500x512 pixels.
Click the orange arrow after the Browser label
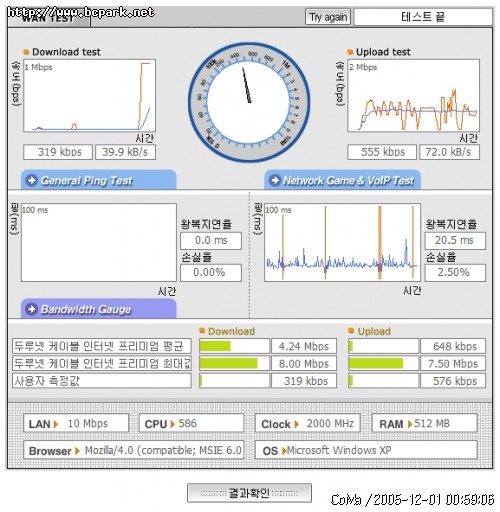77,451
